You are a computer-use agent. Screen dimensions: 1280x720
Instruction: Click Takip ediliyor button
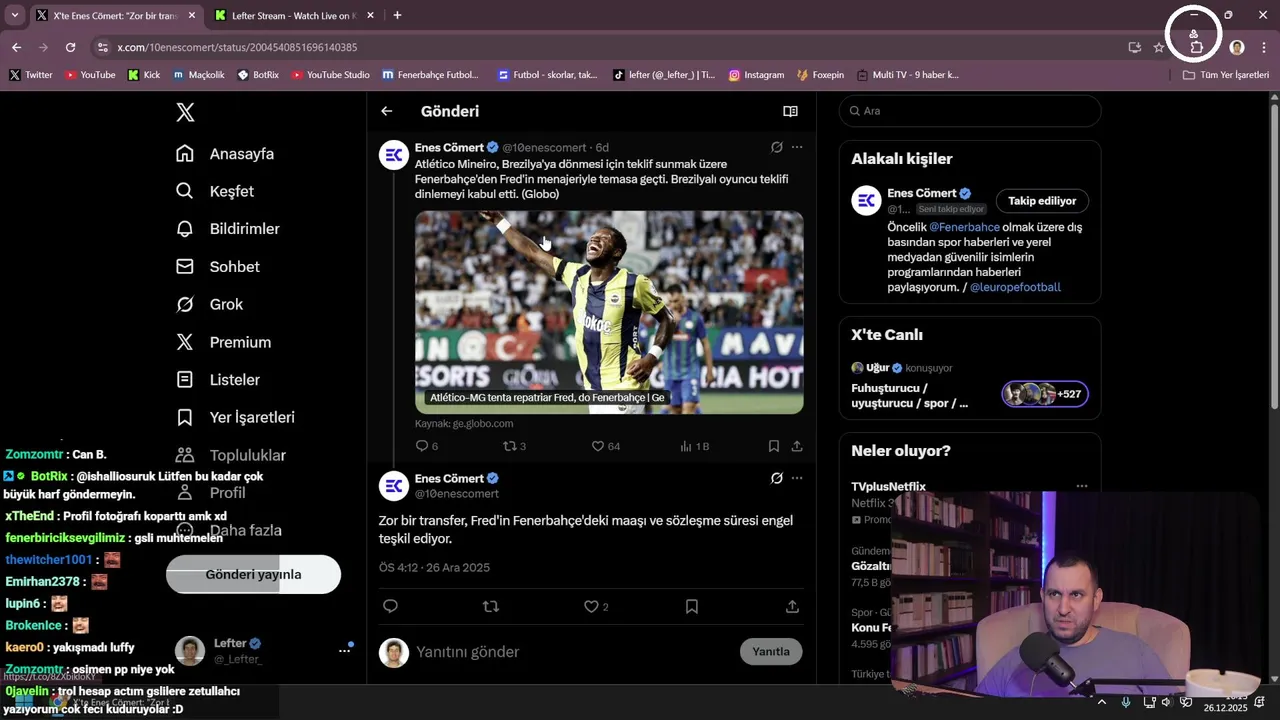pyautogui.click(x=1042, y=201)
